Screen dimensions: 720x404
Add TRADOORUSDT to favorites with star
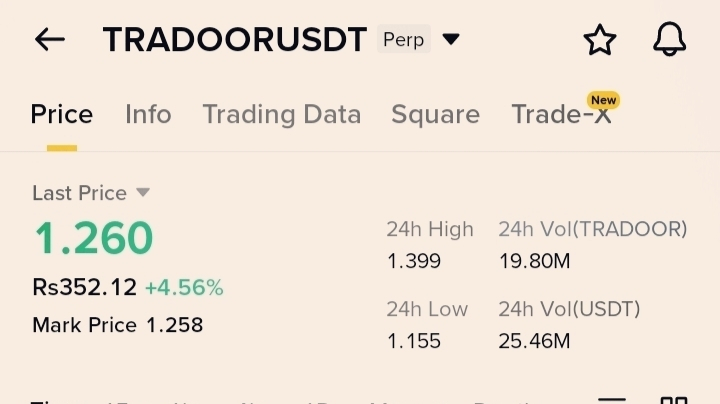click(599, 40)
